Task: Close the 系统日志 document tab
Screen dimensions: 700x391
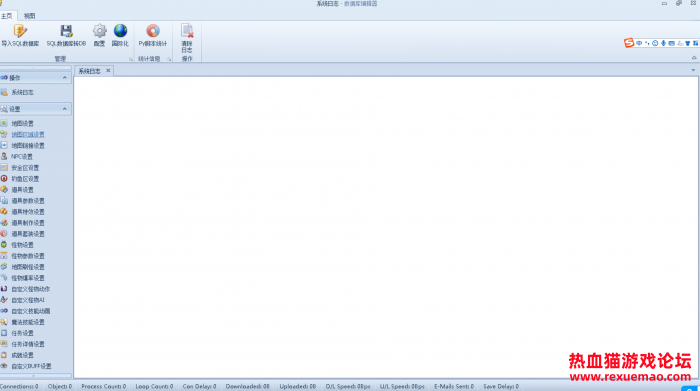Action: pos(108,71)
